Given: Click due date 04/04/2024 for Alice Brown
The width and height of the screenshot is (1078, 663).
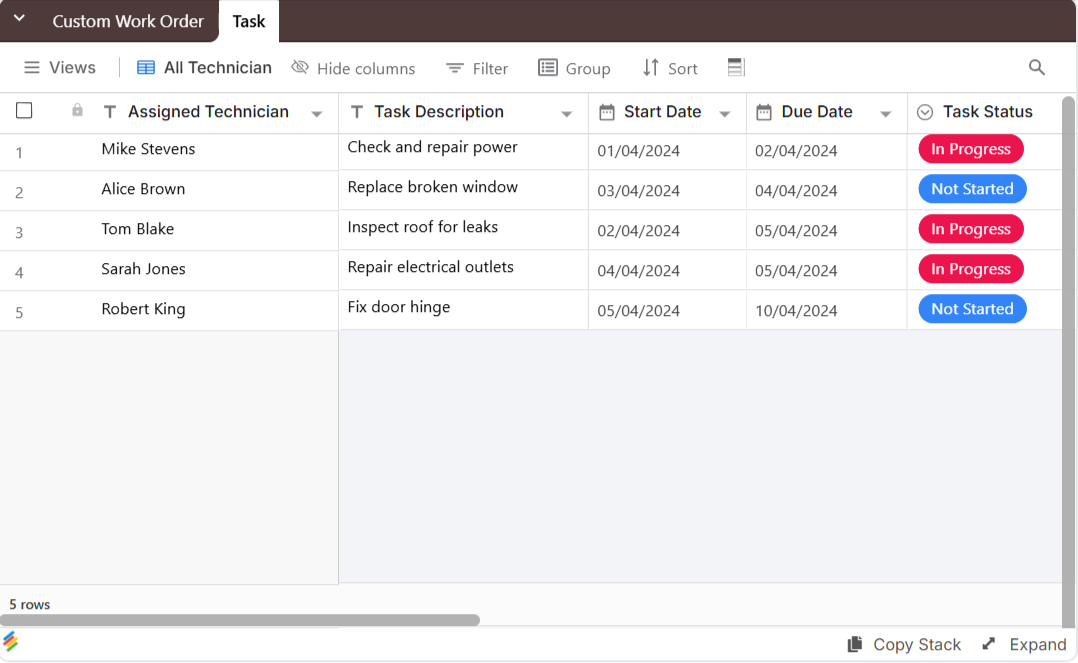Looking at the screenshot, I should click(x=827, y=191).
